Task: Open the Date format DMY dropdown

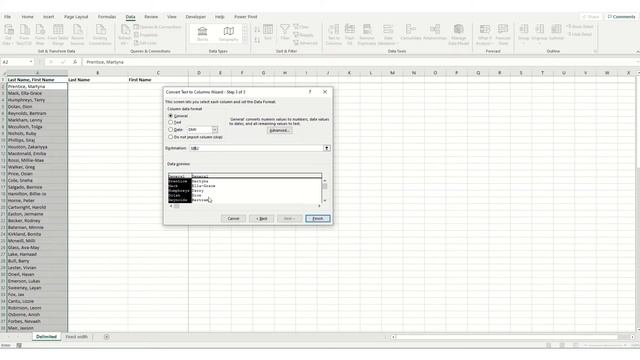Action: tap(215, 129)
